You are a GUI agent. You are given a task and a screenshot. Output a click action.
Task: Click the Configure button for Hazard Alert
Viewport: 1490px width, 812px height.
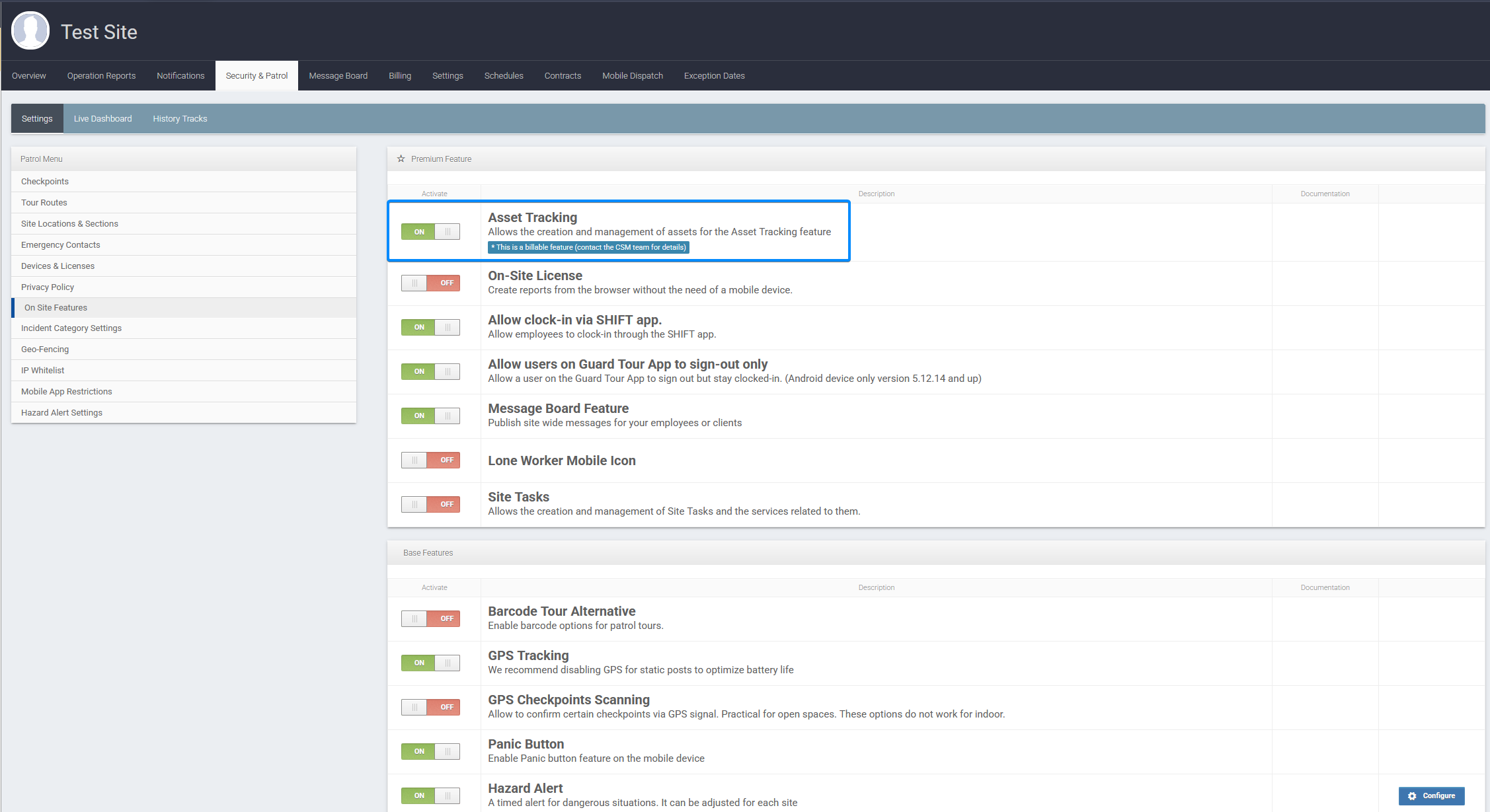tap(1431, 795)
